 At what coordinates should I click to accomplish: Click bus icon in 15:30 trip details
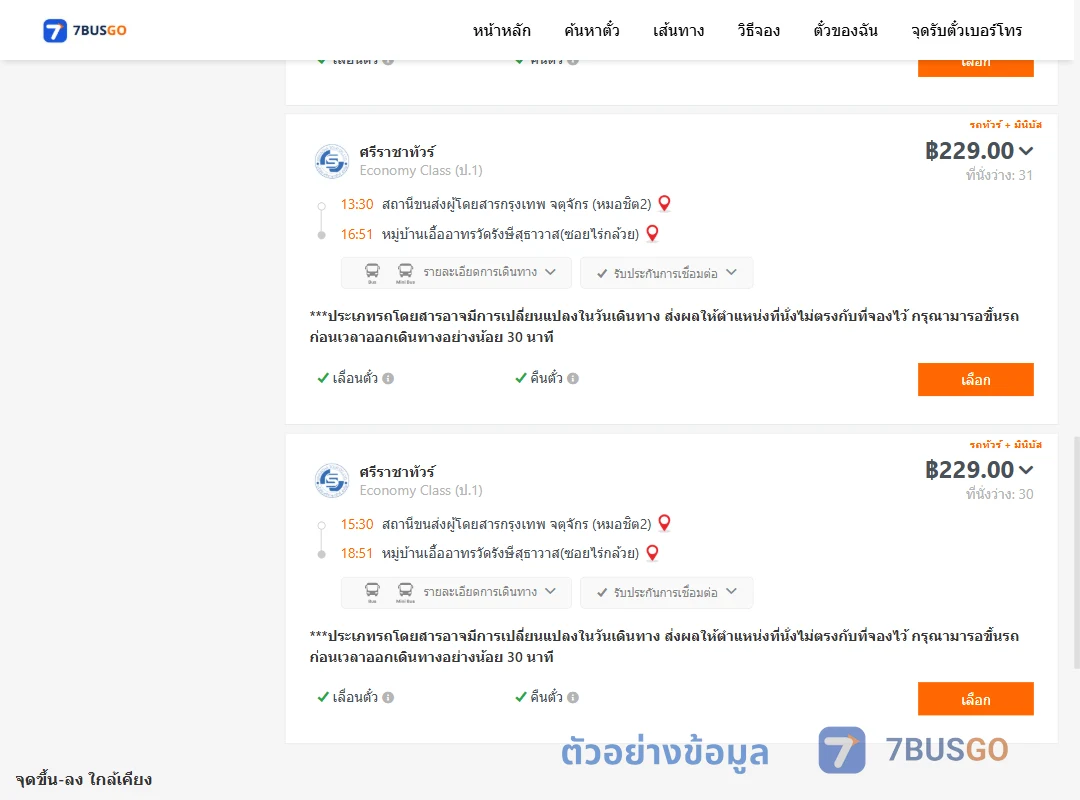[372, 592]
